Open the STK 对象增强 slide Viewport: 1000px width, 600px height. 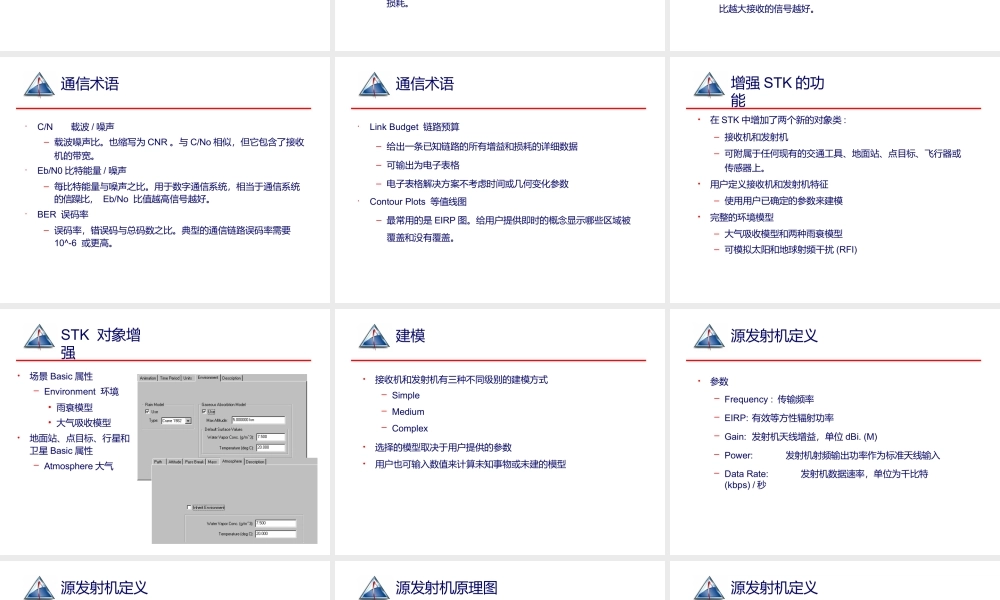tap(165, 432)
